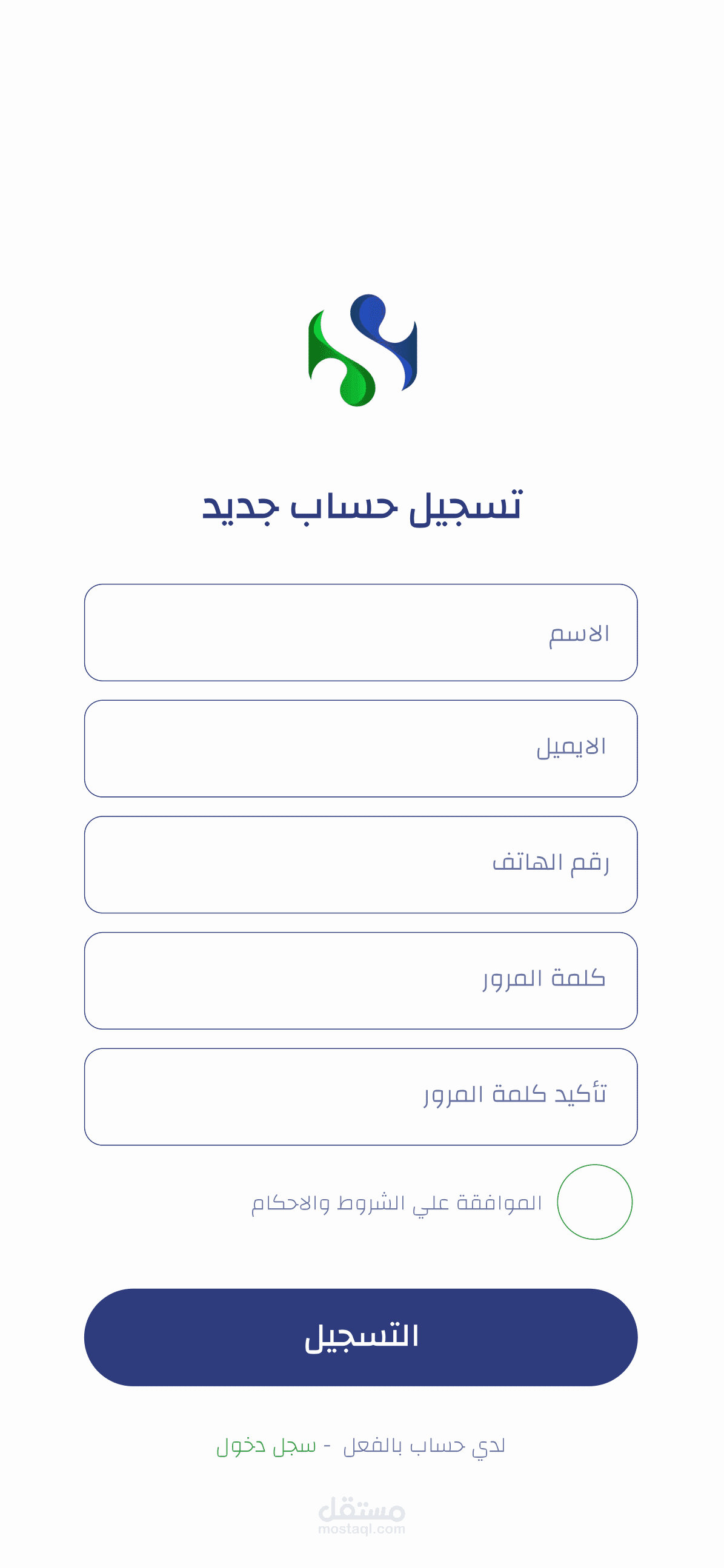This screenshot has width=724, height=1568.
Task: Click the 'تسجيل حساب جديد' page heading
Action: click(362, 506)
